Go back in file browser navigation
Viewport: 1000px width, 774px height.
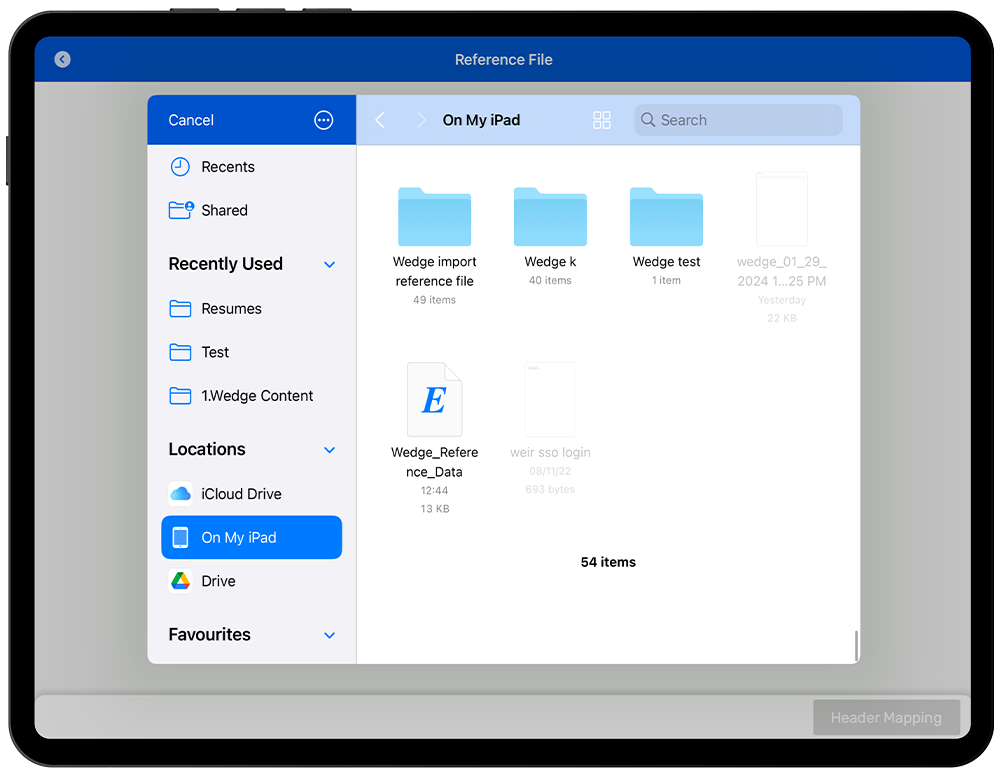(x=380, y=120)
